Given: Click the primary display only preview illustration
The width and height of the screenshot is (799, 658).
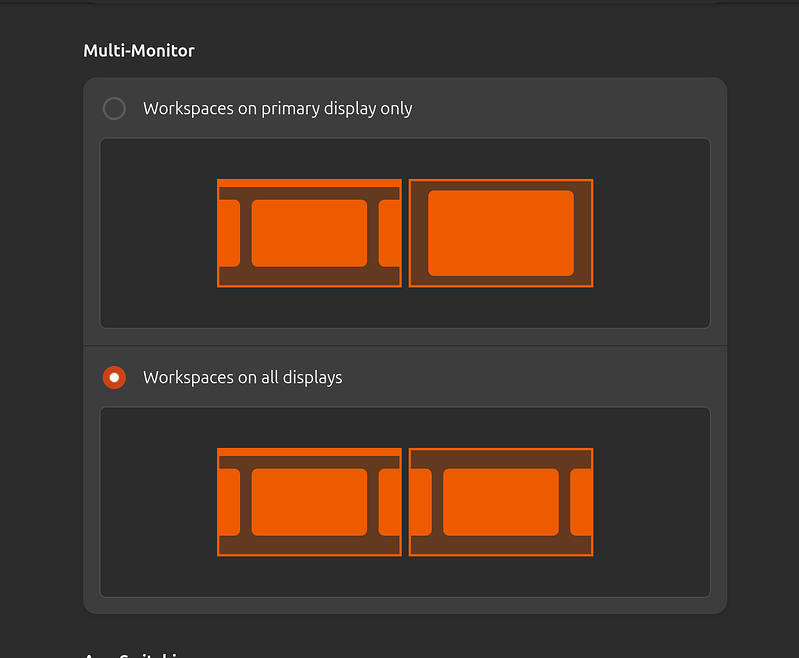Looking at the screenshot, I should [405, 233].
